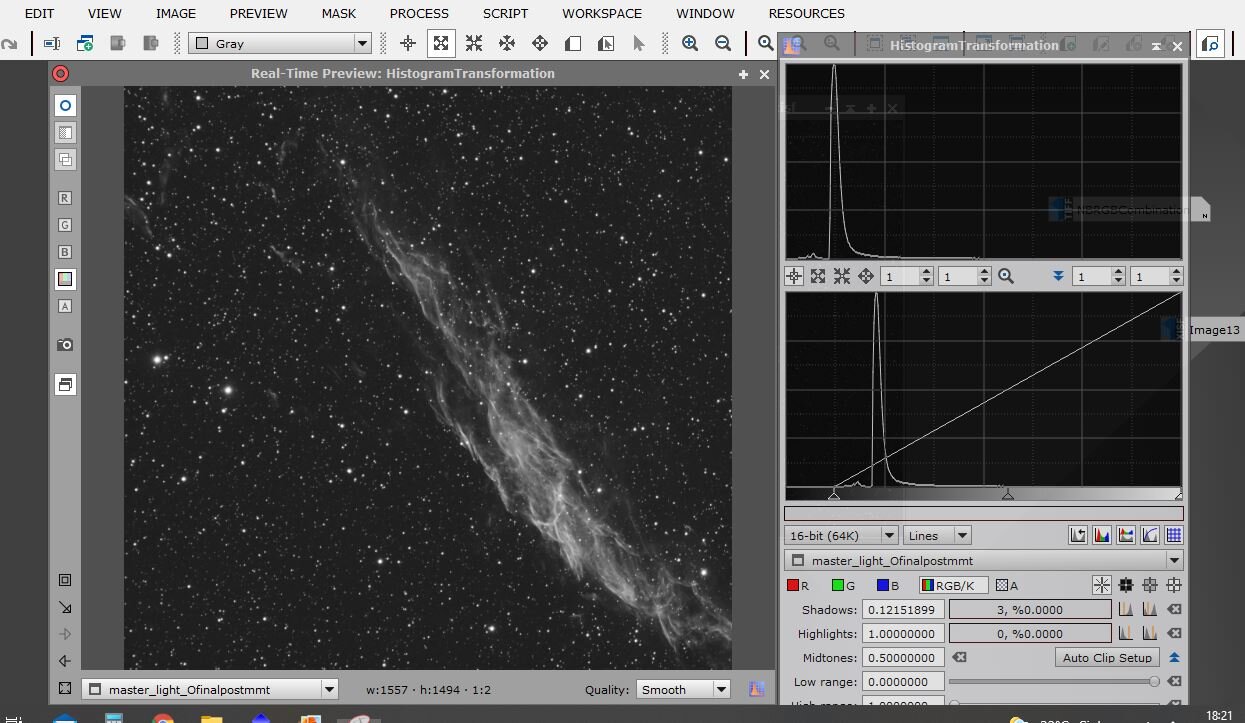Viewport: 1245px width, 723px height.
Task: Reset the Midtones balance value
Action: (959, 657)
